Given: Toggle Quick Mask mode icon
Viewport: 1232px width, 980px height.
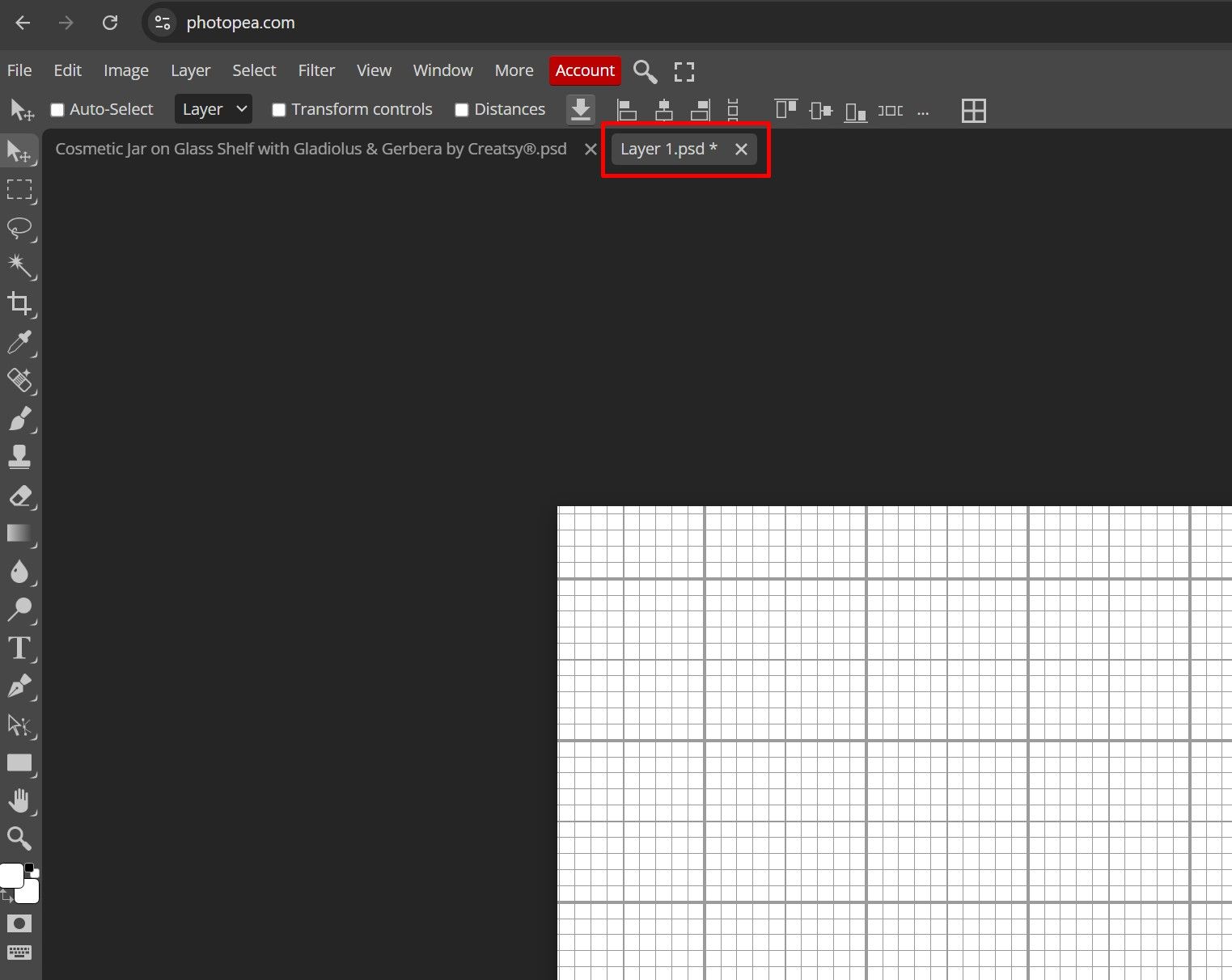Looking at the screenshot, I should coord(19,923).
